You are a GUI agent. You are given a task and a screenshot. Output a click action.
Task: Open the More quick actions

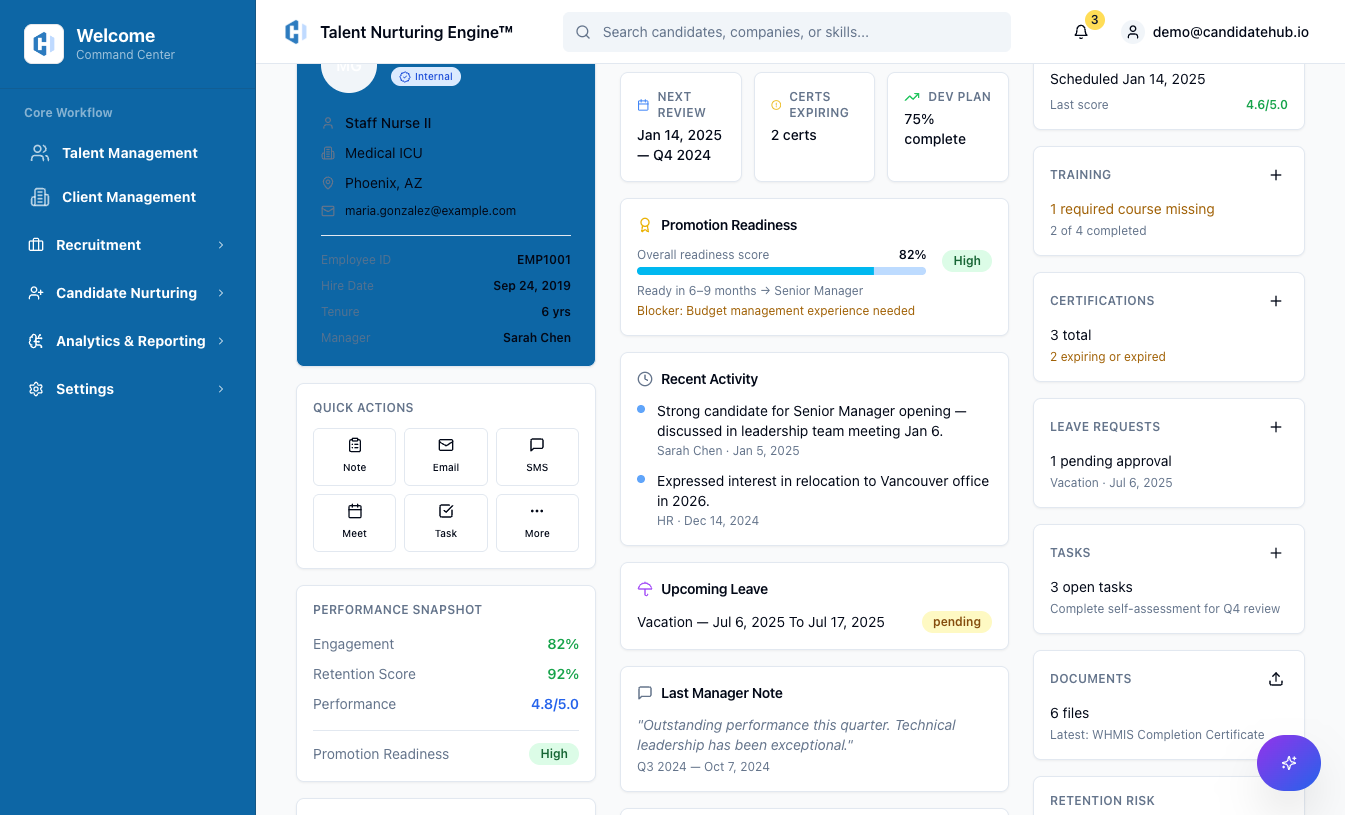(537, 522)
